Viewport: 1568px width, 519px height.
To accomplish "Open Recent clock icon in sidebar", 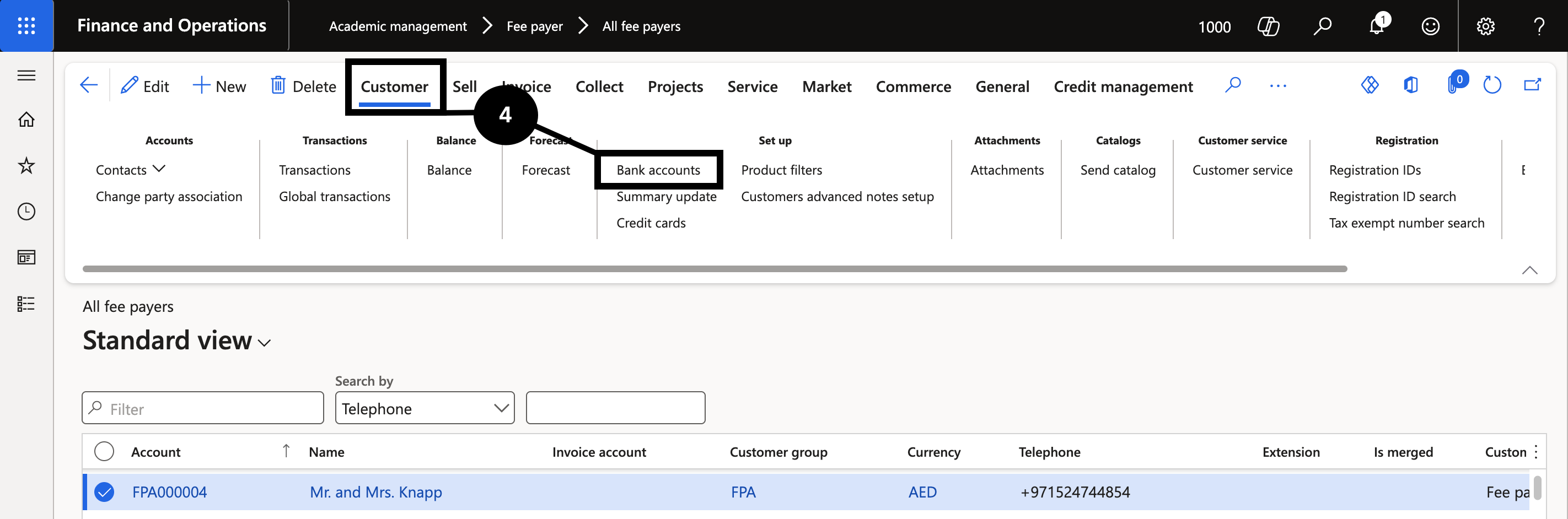I will pyautogui.click(x=26, y=212).
